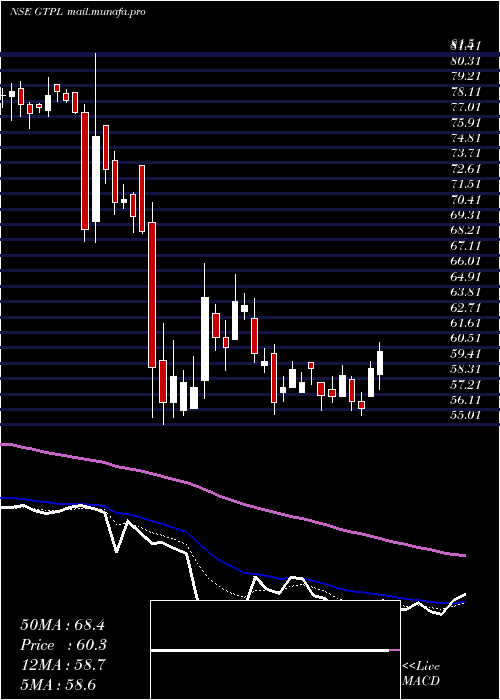
Task: Click the 55.01 price axis label
Action: pos(466,415)
